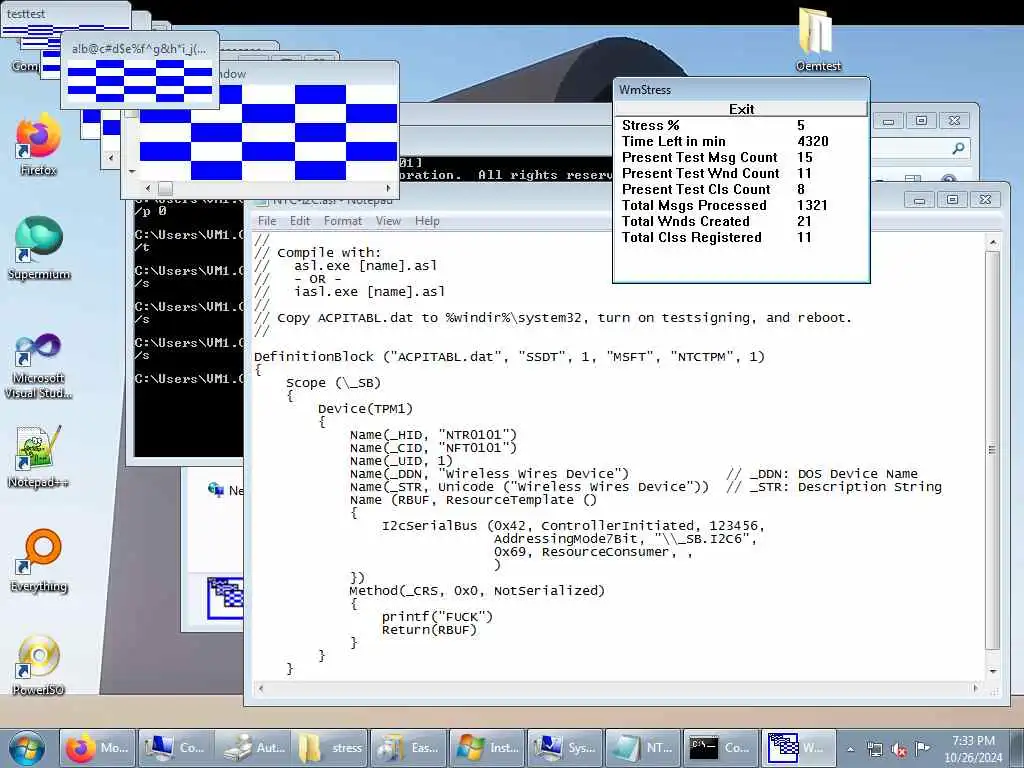The height and width of the screenshot is (768, 1024).
Task: Select the Microsoft Visual Studio desktop icon
Action: click(39, 366)
